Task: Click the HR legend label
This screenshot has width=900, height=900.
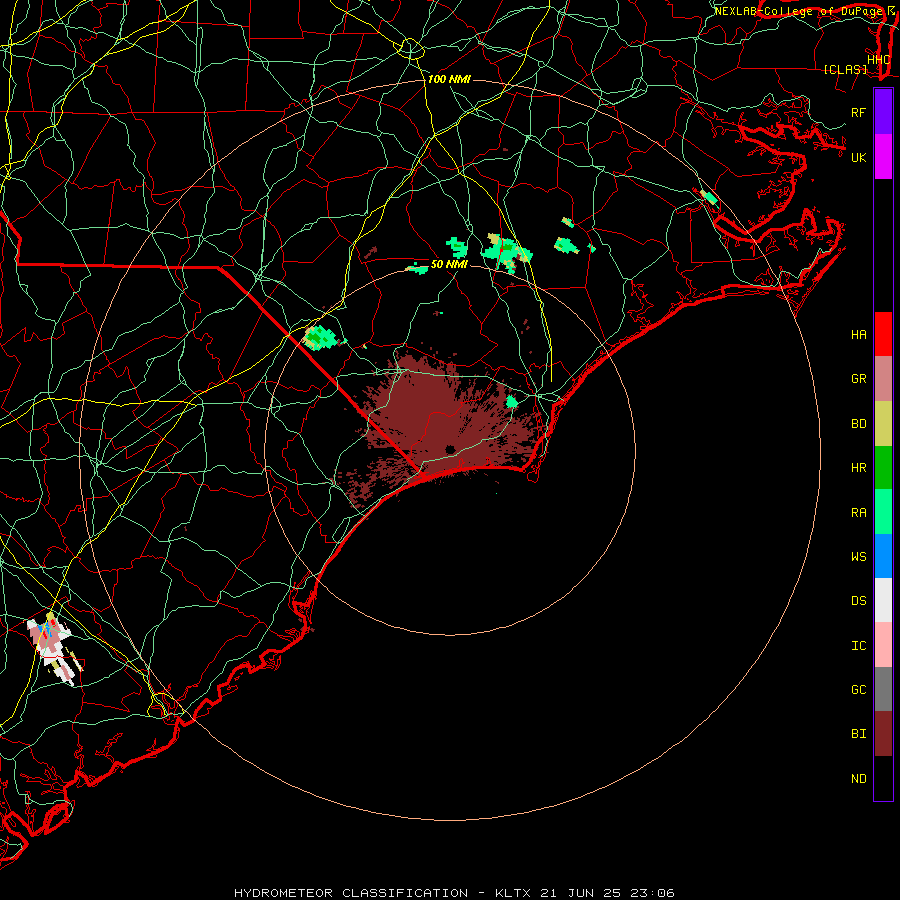Action: (858, 467)
